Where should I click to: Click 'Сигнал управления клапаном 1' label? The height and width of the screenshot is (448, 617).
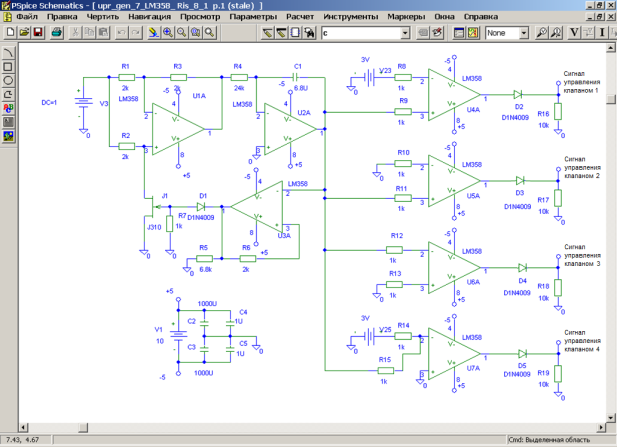581,82
